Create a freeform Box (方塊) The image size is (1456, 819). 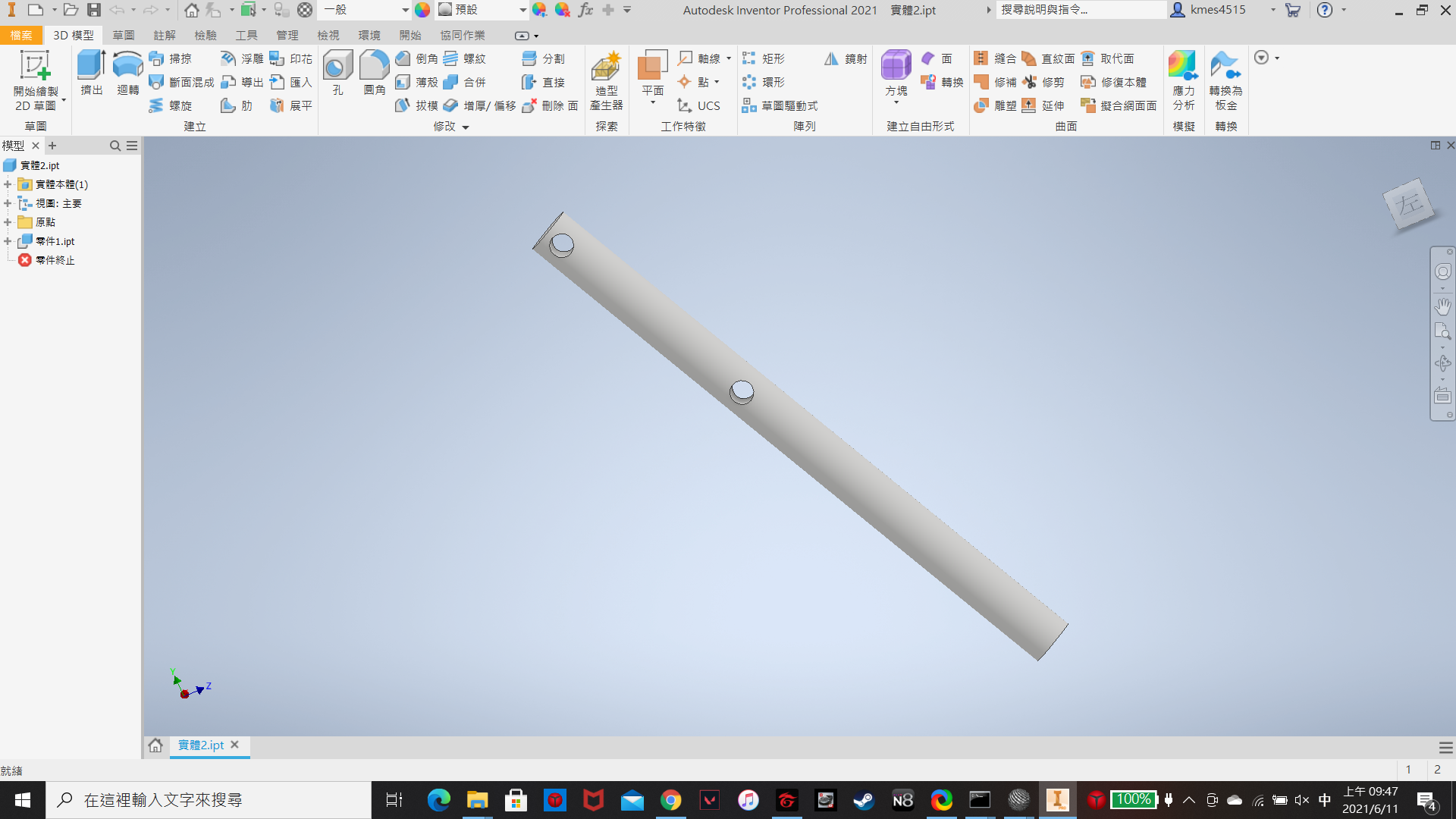coord(896,73)
